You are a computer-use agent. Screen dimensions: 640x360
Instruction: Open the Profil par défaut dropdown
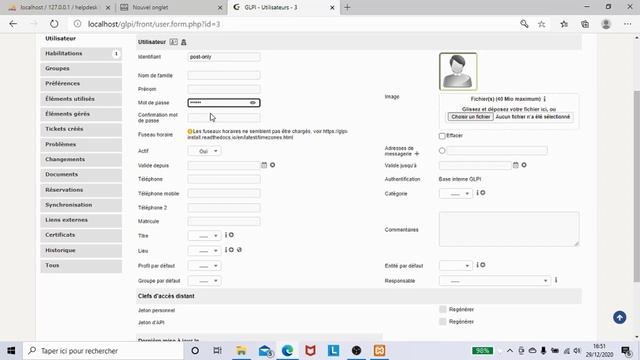[204, 266]
